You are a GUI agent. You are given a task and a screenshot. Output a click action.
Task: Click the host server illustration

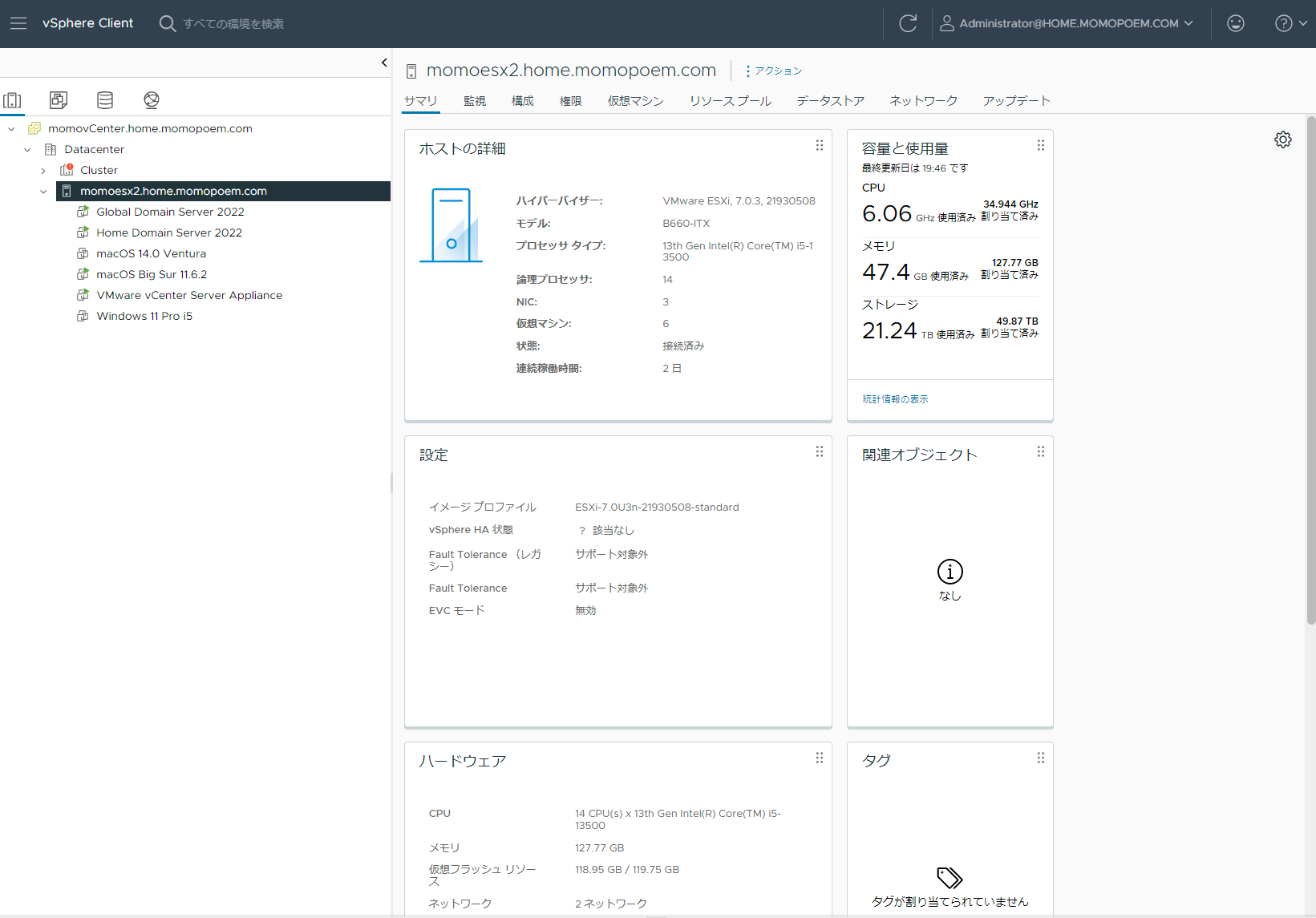[x=451, y=225]
